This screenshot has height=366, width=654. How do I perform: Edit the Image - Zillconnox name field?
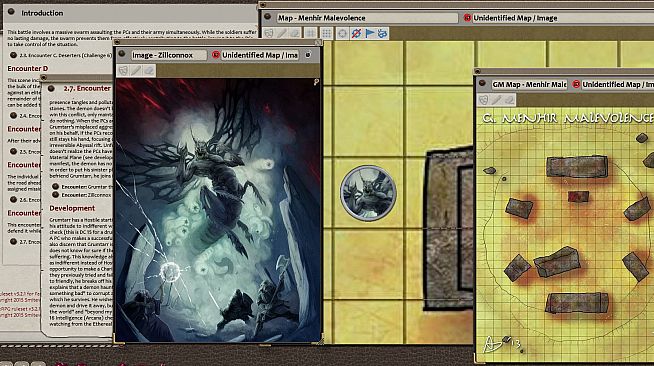point(169,55)
